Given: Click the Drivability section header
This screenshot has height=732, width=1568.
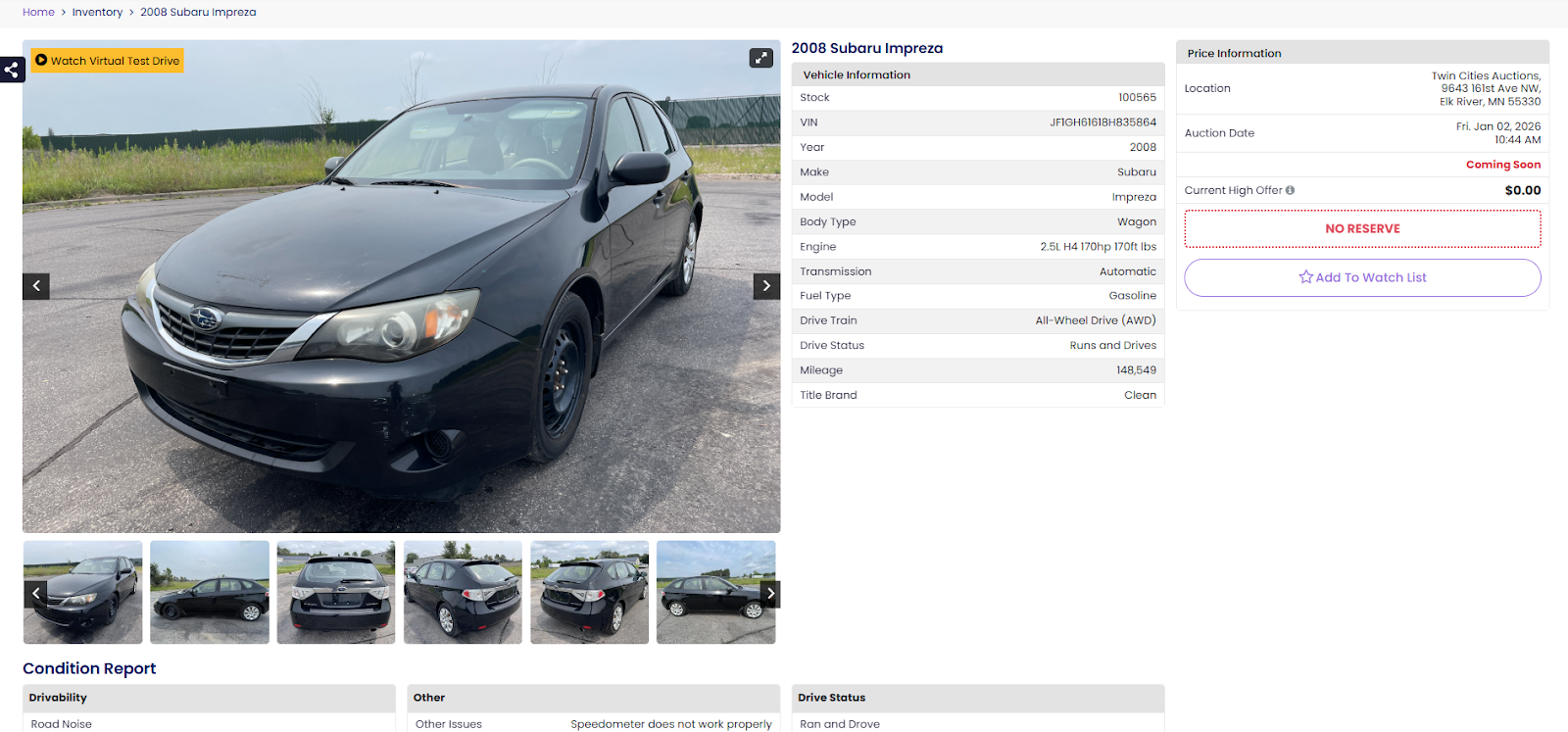Looking at the screenshot, I should click(209, 698).
